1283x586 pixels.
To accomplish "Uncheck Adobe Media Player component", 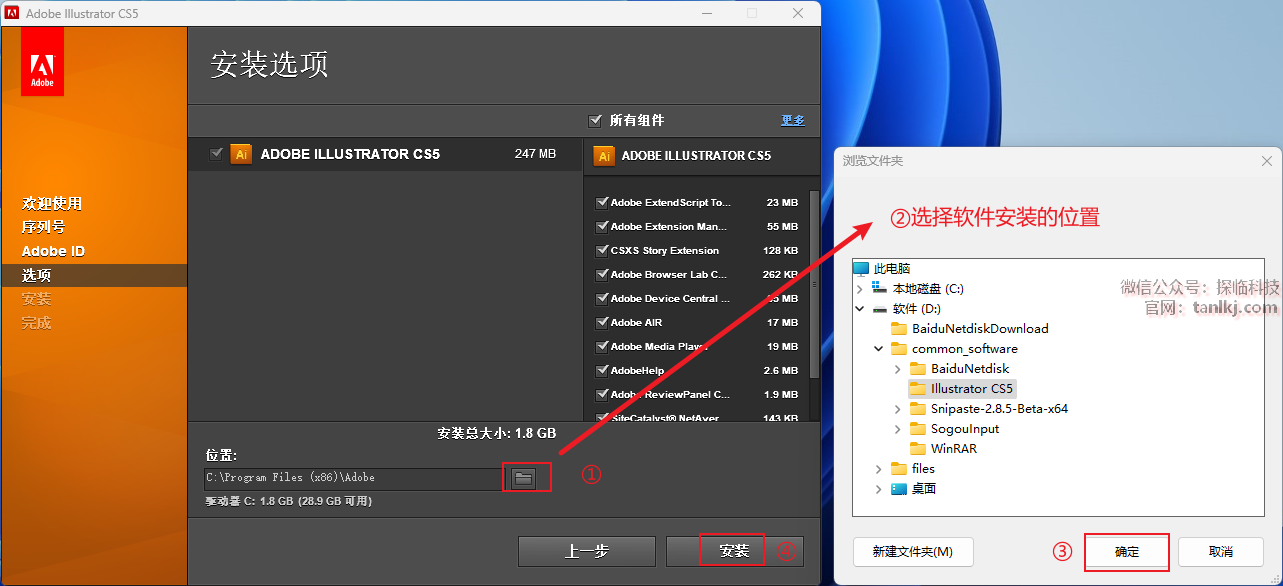I will coord(602,346).
